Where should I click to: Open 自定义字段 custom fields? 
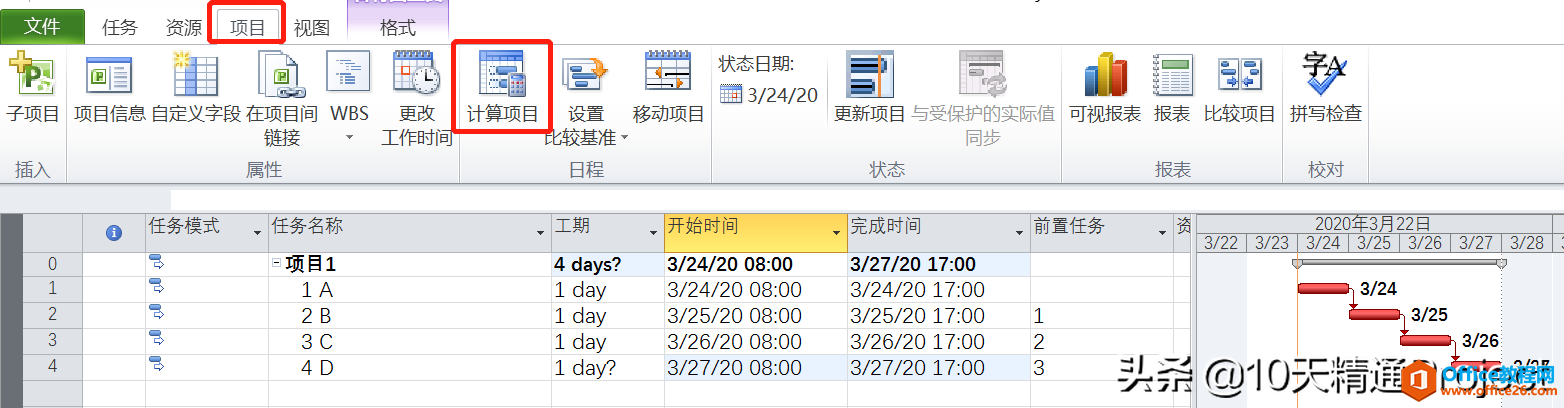196,89
